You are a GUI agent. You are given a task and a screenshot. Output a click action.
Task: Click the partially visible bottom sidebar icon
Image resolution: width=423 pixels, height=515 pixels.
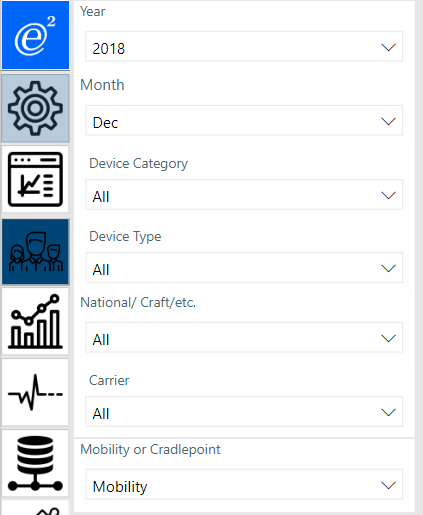coord(35,508)
